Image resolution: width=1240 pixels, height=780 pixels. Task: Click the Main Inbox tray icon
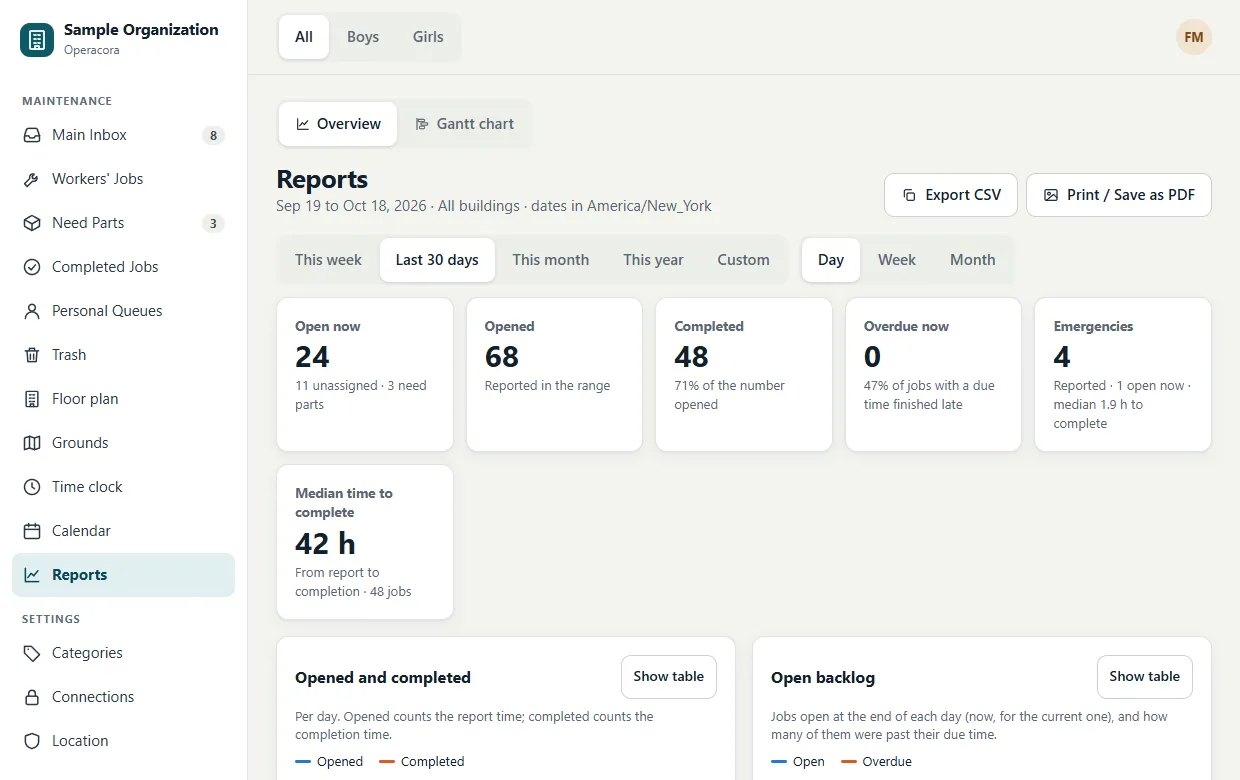(32, 135)
